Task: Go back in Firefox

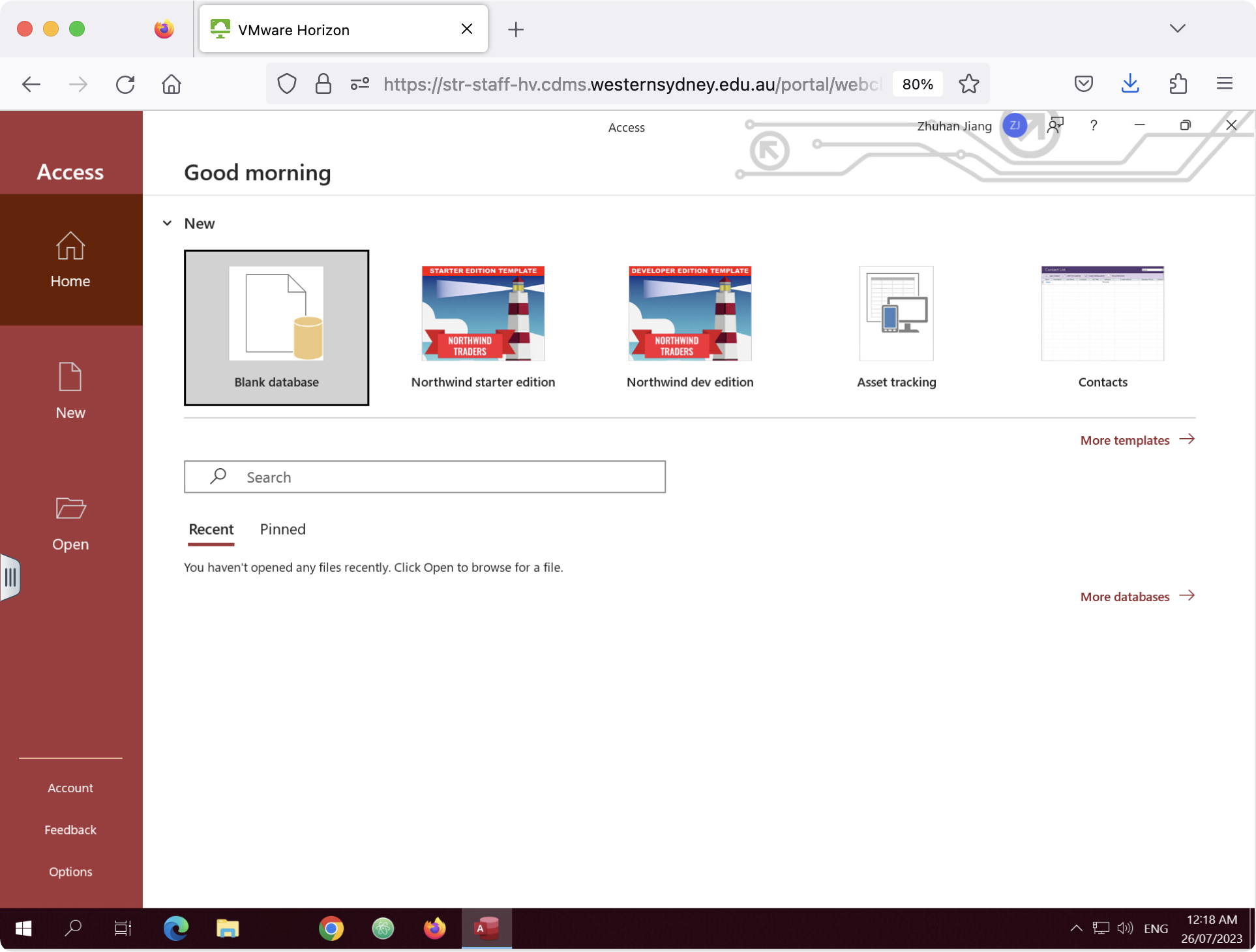Action: tap(31, 84)
